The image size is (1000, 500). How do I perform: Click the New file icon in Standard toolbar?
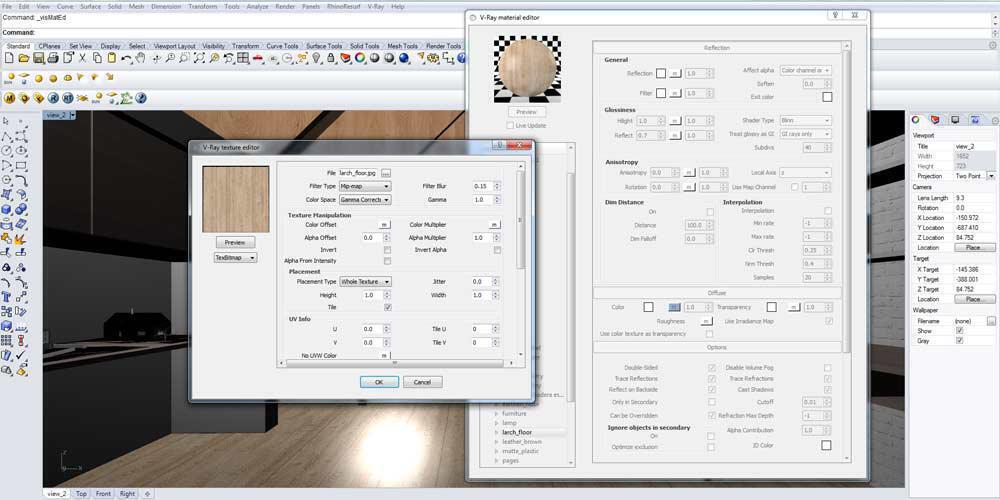(9, 58)
